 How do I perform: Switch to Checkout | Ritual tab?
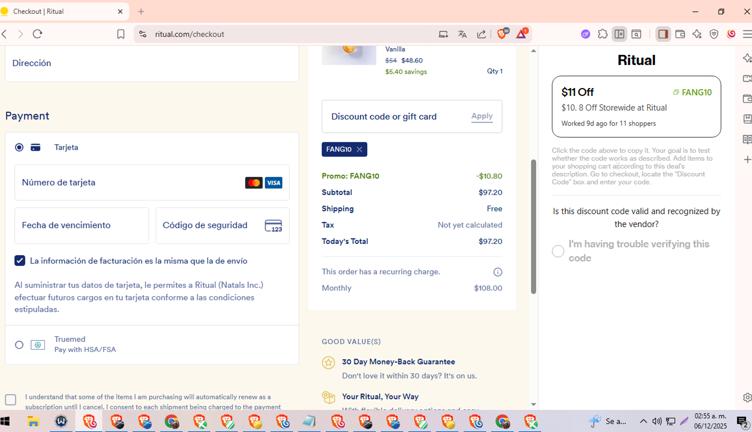pos(62,11)
